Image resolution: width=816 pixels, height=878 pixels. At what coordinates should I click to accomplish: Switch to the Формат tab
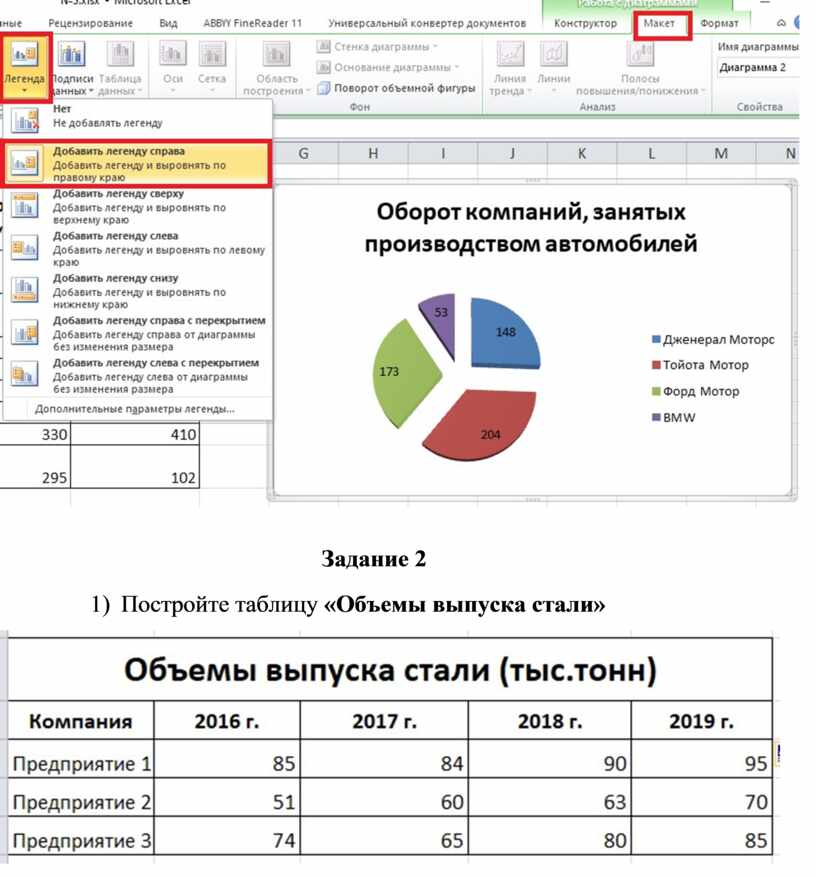pyautogui.click(x=719, y=24)
